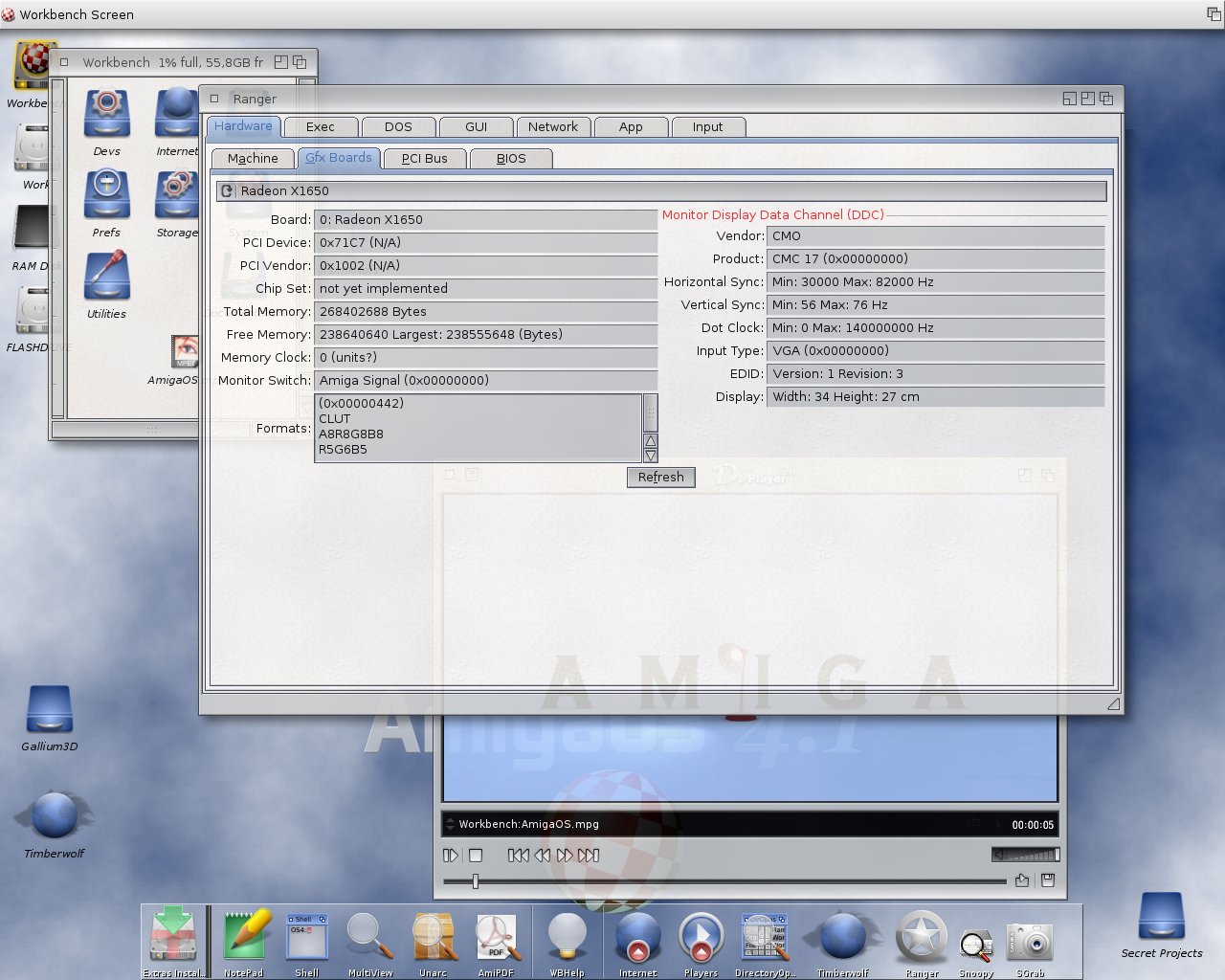Click the Formats list down arrow
Screen dimensions: 1225x980
coord(651,456)
